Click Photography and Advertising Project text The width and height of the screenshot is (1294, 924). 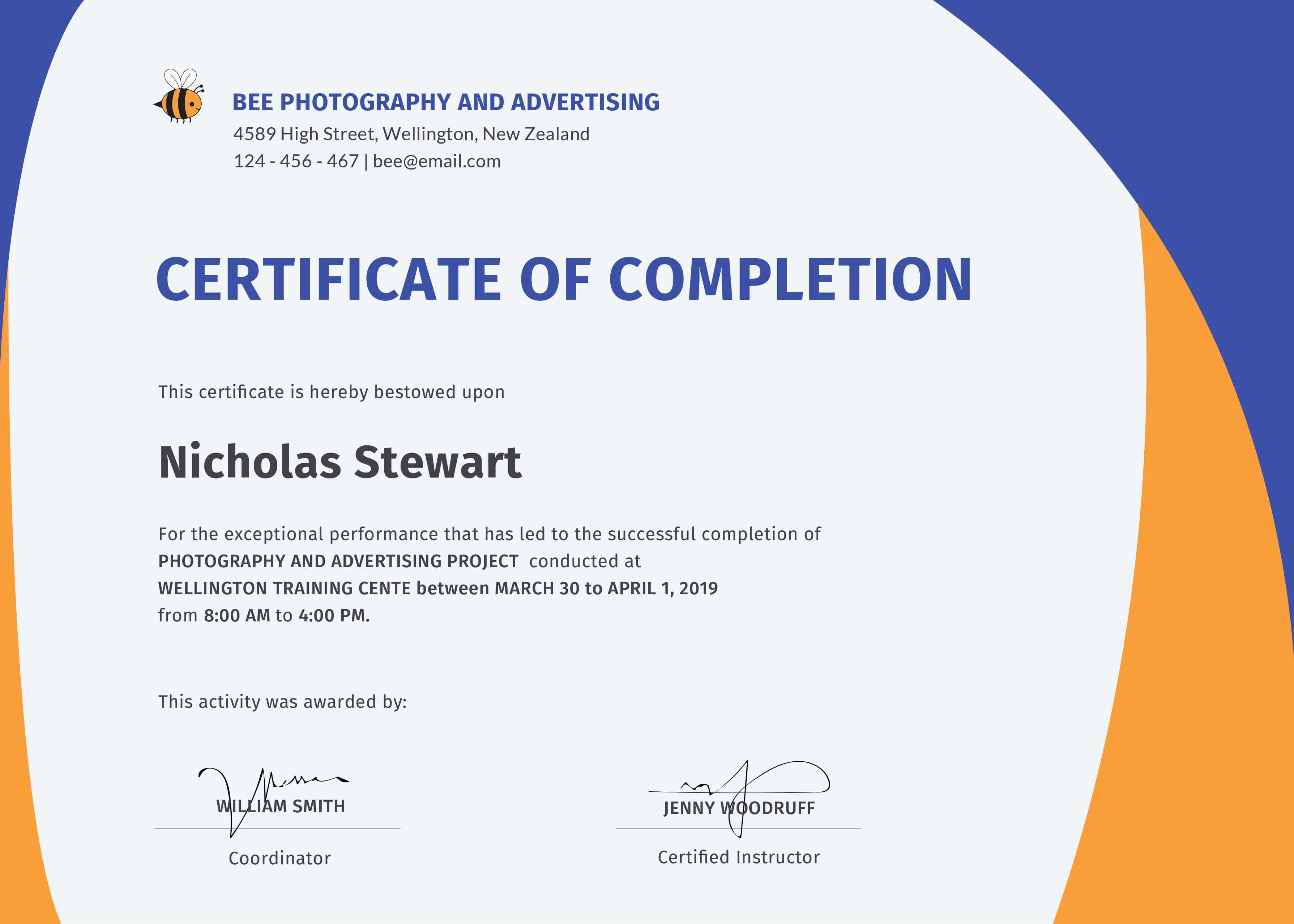338,561
